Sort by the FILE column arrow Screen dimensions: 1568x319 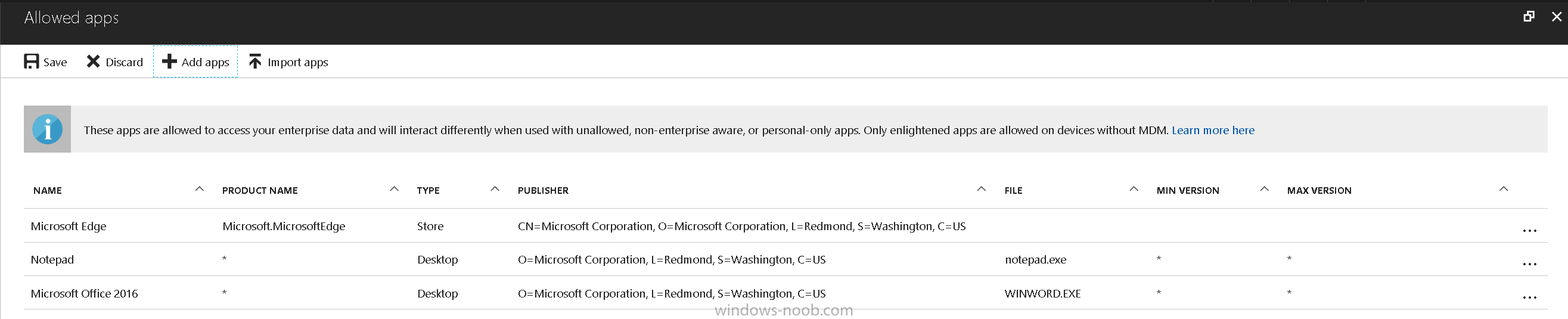1134,190
